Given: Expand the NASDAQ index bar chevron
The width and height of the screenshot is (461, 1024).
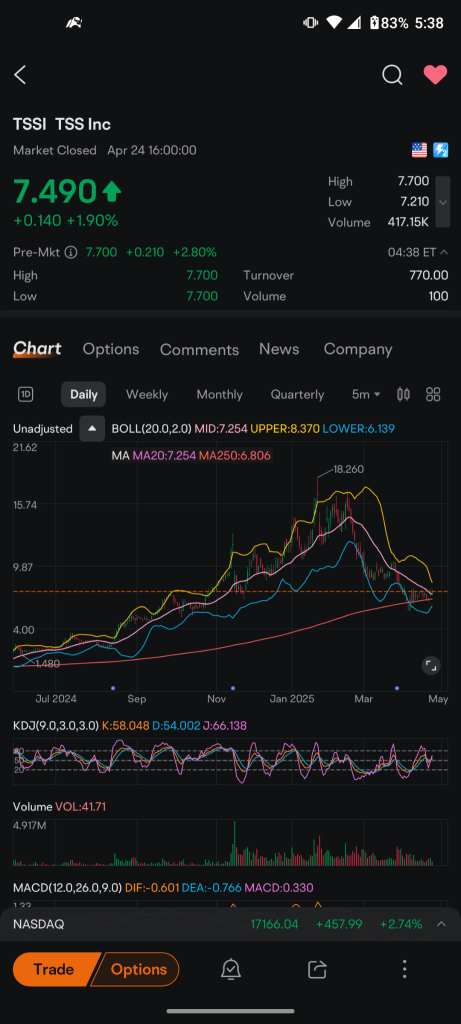Looking at the screenshot, I should coord(441,924).
